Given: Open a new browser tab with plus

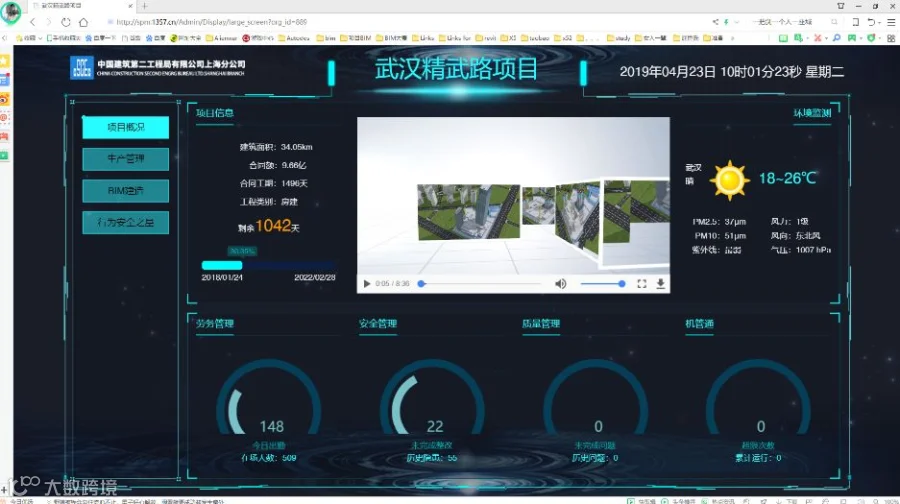Looking at the screenshot, I should (145, 6).
